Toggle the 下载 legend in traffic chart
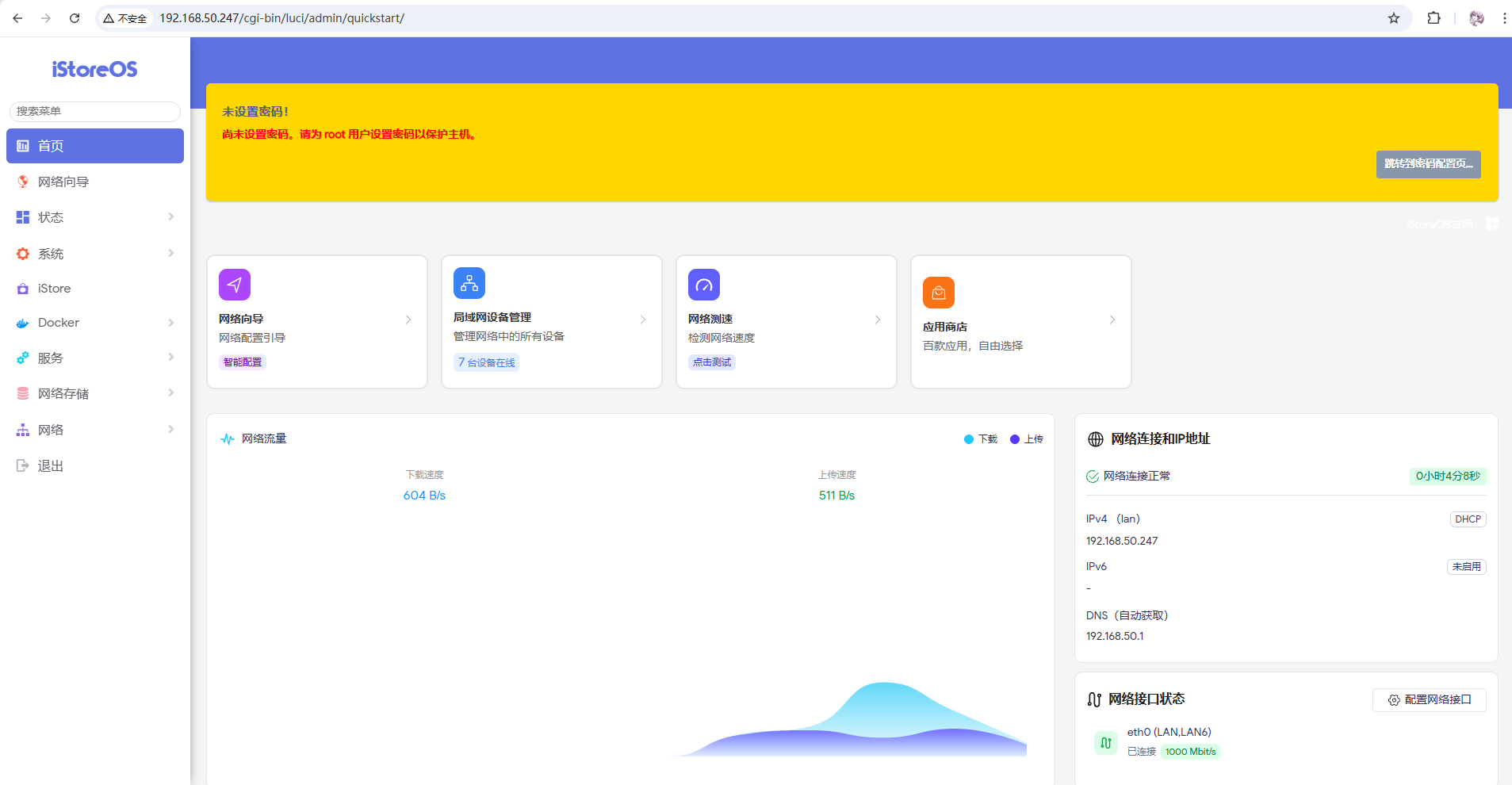This screenshot has height=785, width=1512. pyautogui.click(x=981, y=439)
